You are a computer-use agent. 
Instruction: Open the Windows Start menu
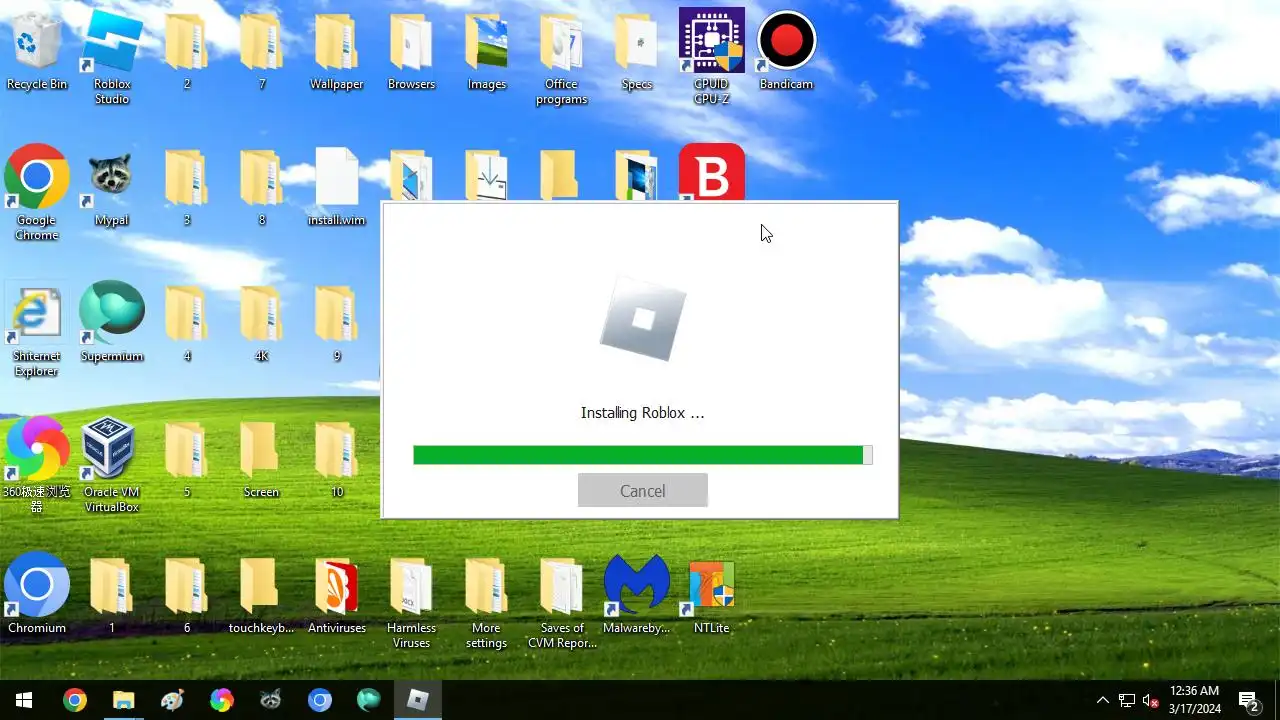pos(24,700)
